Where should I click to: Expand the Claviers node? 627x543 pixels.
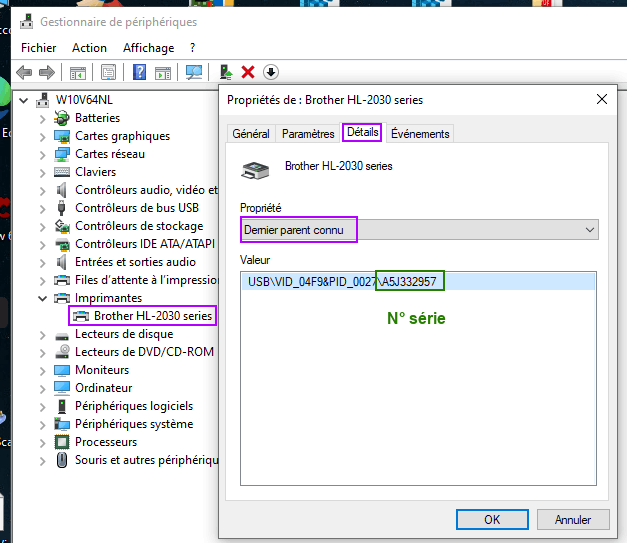click(42, 172)
